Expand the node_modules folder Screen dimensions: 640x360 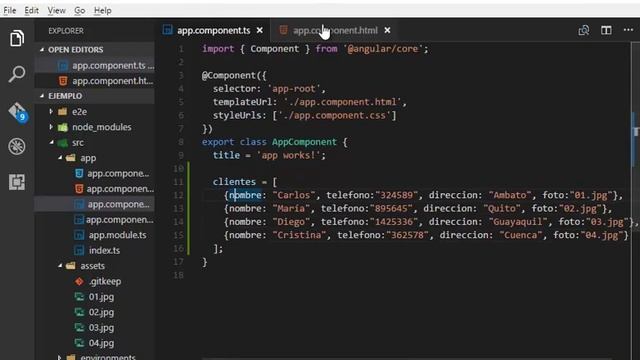(x=51, y=127)
